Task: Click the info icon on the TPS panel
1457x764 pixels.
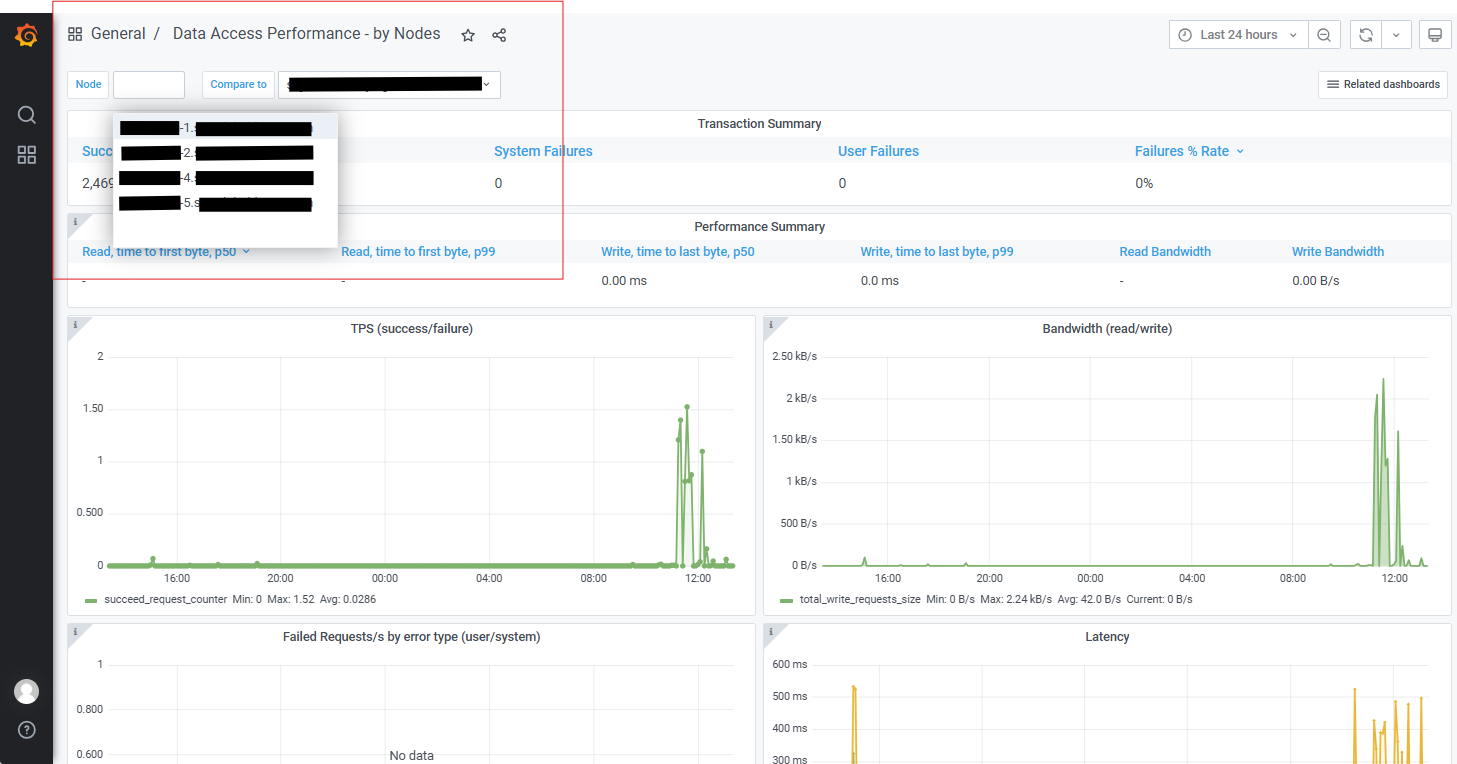Action: [x=75, y=323]
